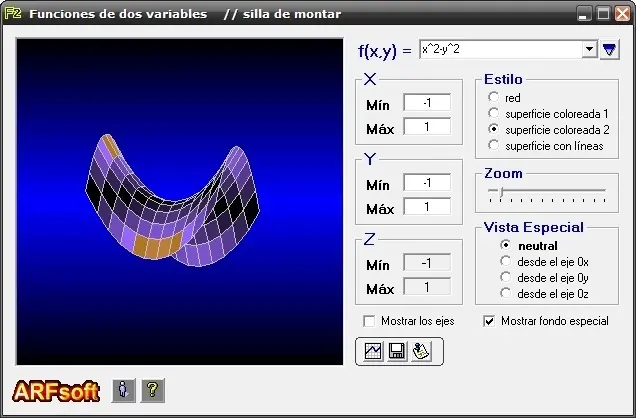Click the graph plot icon button
The height and width of the screenshot is (418, 636).
click(373, 351)
